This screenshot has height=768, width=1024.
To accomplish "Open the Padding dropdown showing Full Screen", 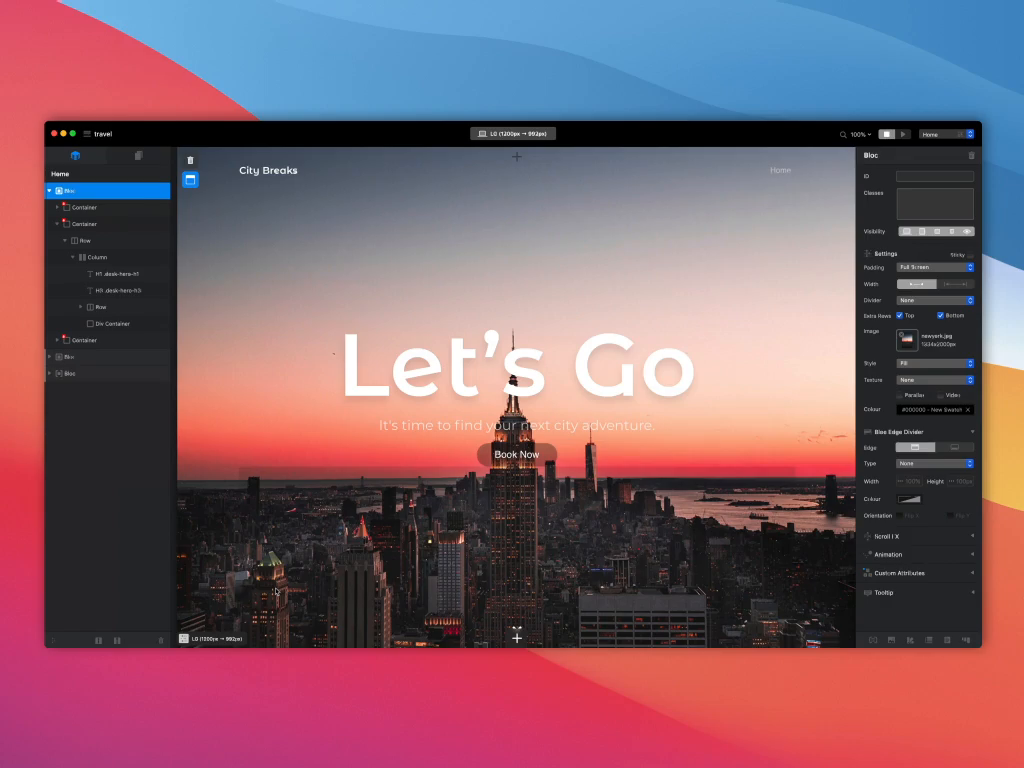I will pyautogui.click(x=935, y=267).
